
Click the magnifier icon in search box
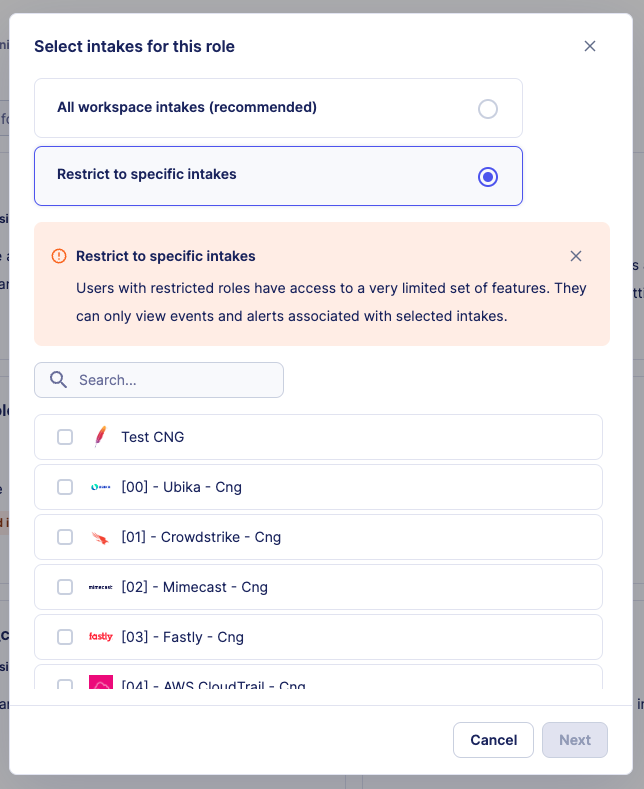(59, 380)
